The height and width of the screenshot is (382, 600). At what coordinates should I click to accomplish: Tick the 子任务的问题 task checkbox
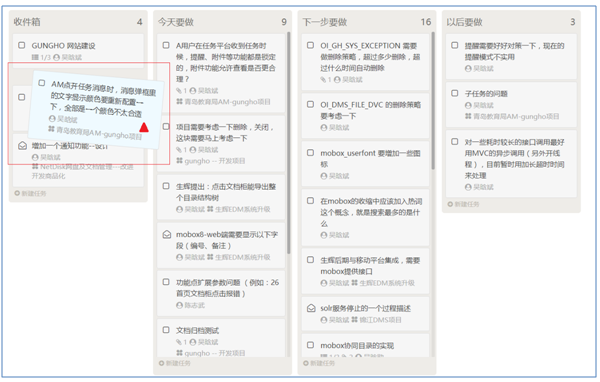(x=455, y=93)
